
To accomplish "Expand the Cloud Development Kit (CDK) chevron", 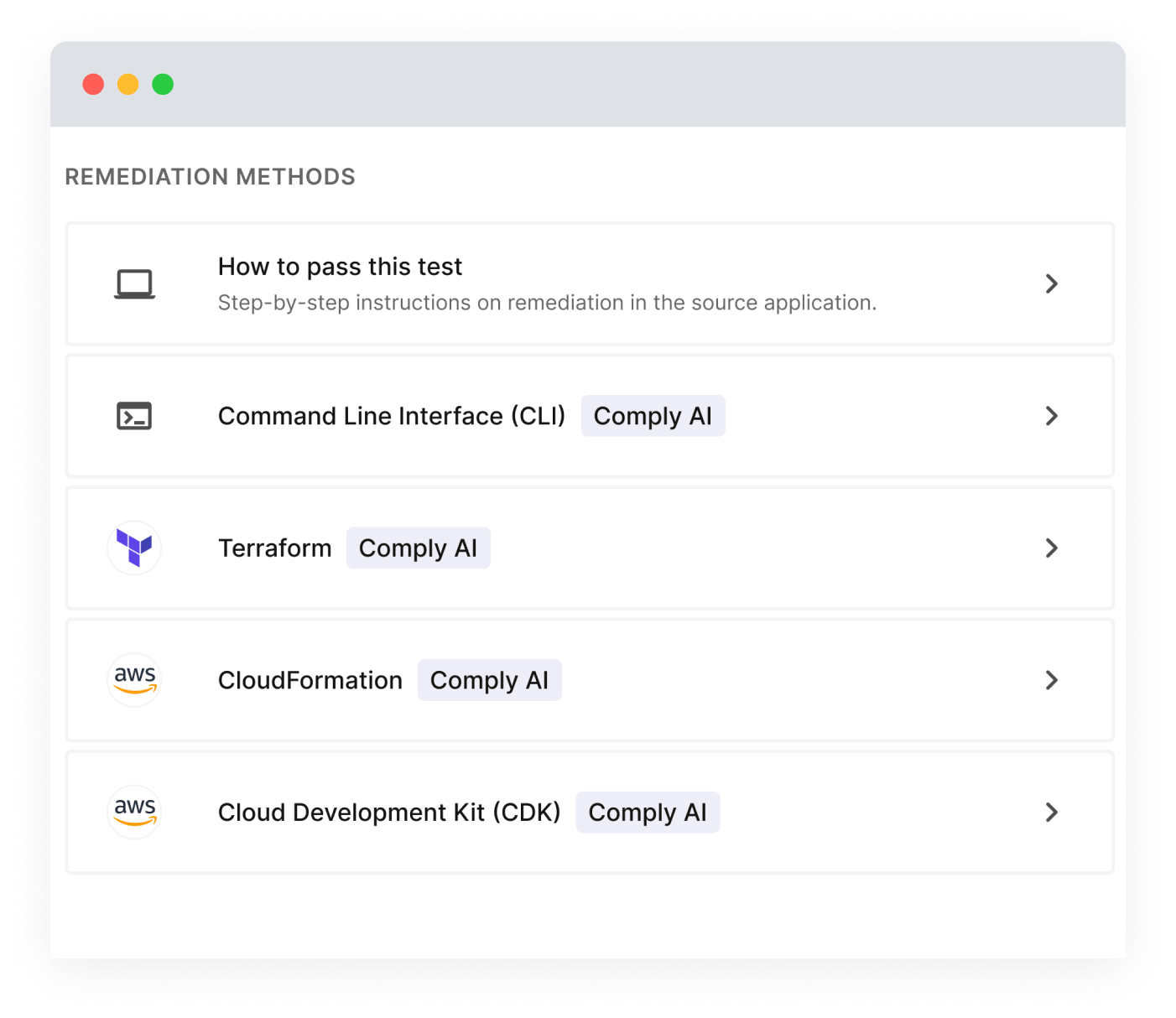I will pyautogui.click(x=1051, y=812).
